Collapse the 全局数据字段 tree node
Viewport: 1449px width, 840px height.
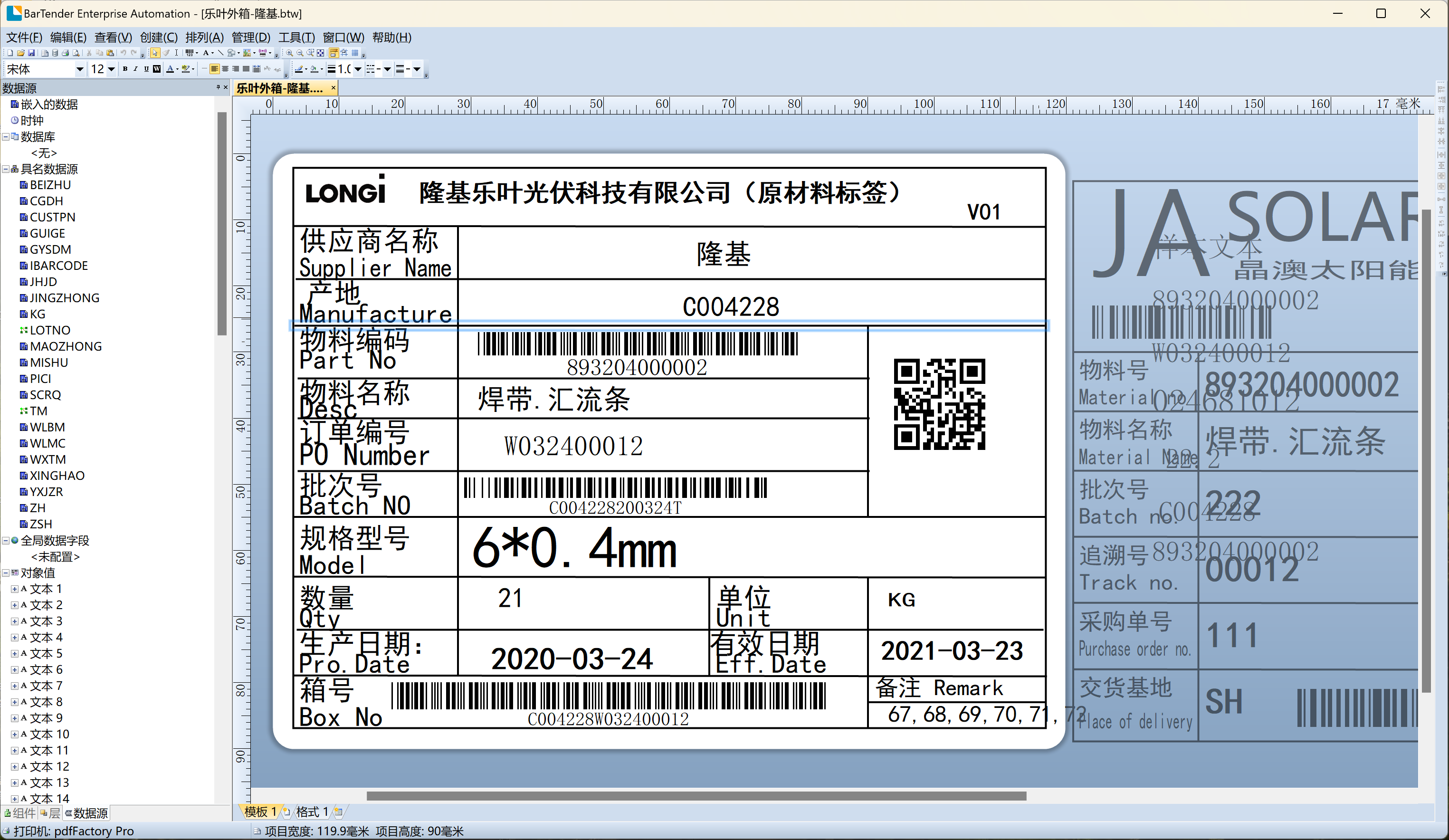tap(5, 541)
